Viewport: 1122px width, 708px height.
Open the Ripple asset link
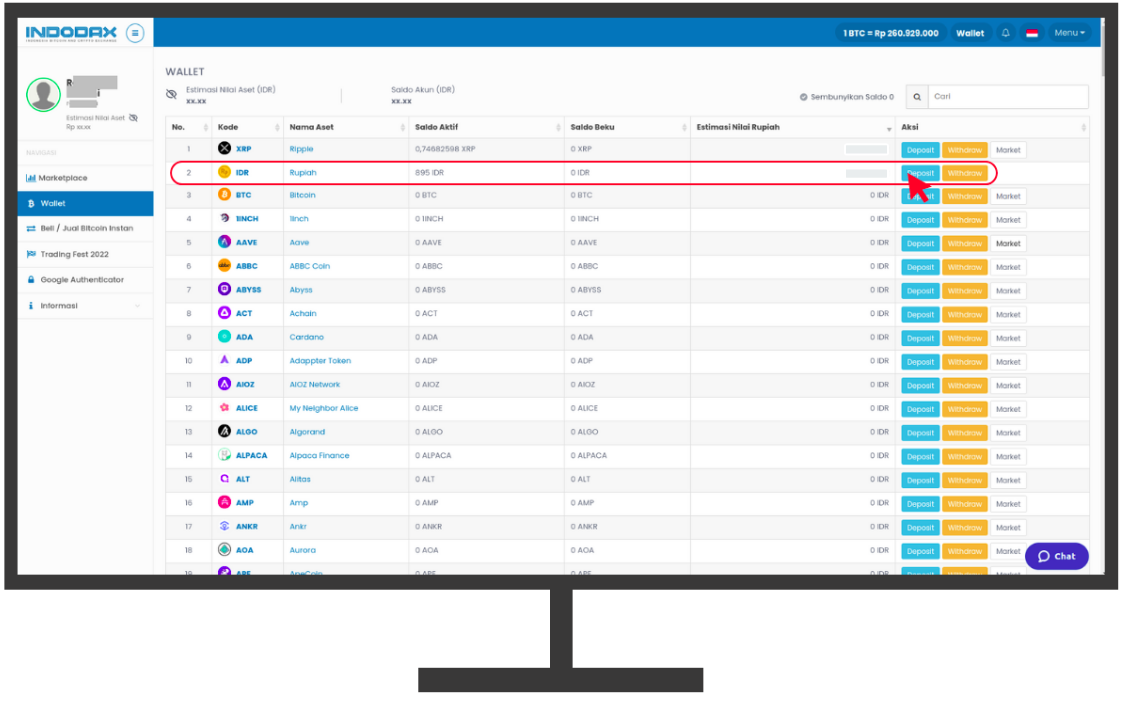pos(301,149)
